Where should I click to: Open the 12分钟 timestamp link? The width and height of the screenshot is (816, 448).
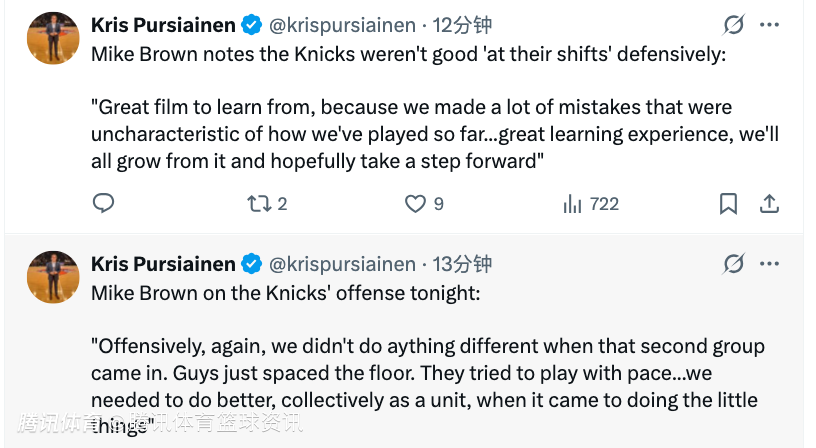[462, 25]
